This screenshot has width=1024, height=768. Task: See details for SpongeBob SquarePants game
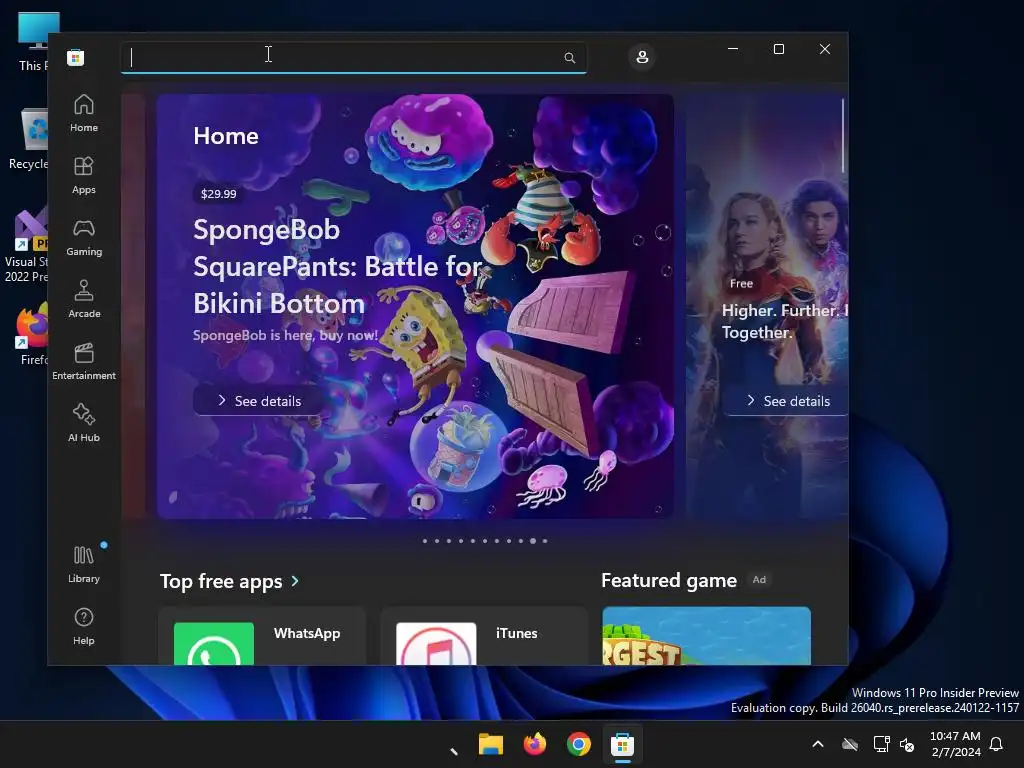pos(259,401)
